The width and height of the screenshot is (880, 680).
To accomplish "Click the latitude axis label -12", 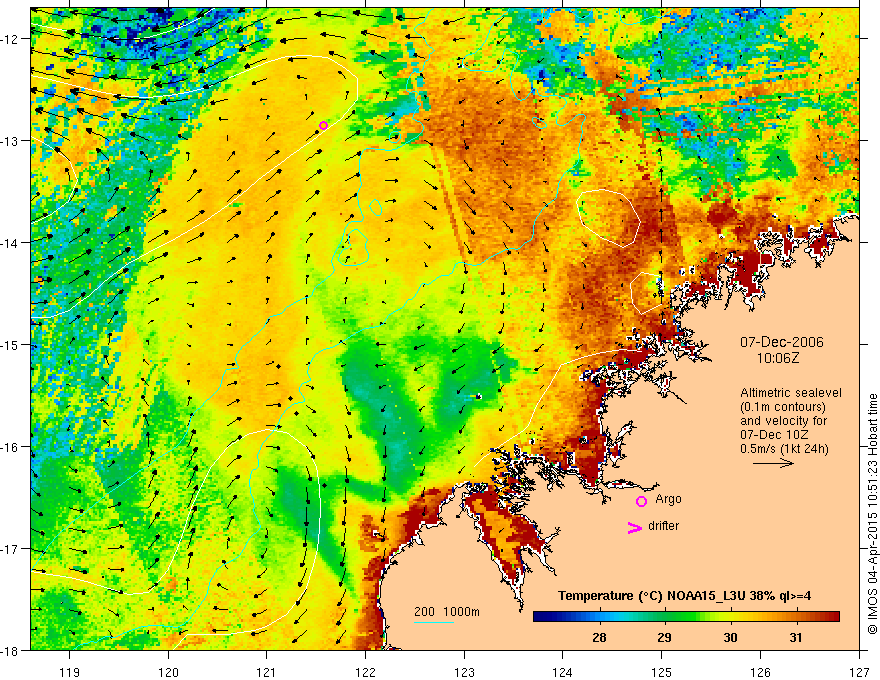I will pyautogui.click(x=10, y=39).
